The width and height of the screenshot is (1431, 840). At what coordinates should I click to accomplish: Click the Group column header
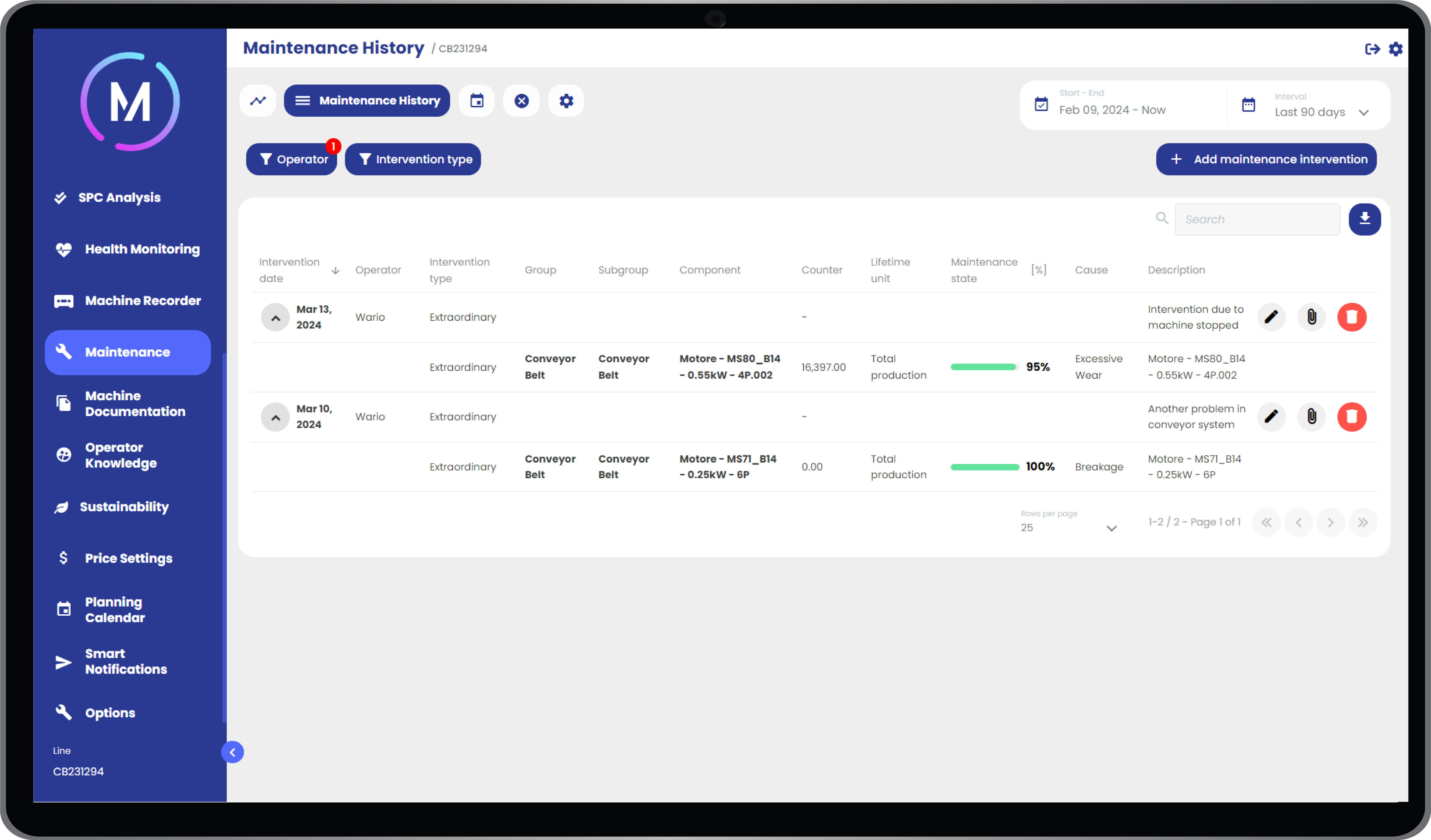pyautogui.click(x=540, y=270)
